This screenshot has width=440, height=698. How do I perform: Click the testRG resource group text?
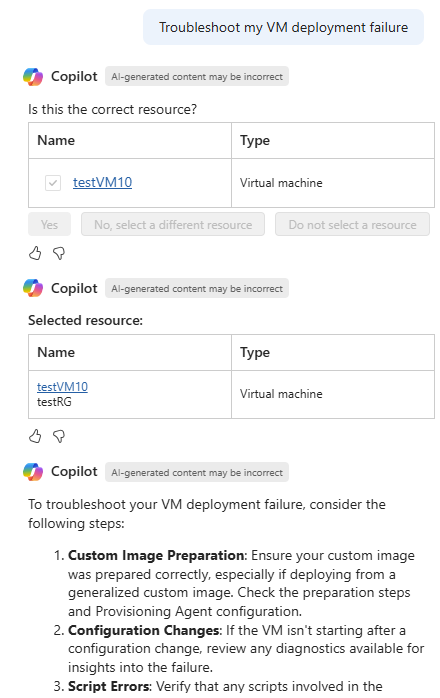54,402
